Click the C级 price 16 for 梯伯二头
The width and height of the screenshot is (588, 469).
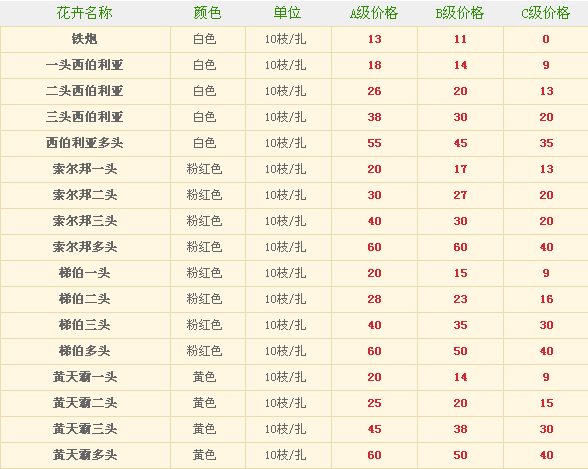(x=546, y=299)
